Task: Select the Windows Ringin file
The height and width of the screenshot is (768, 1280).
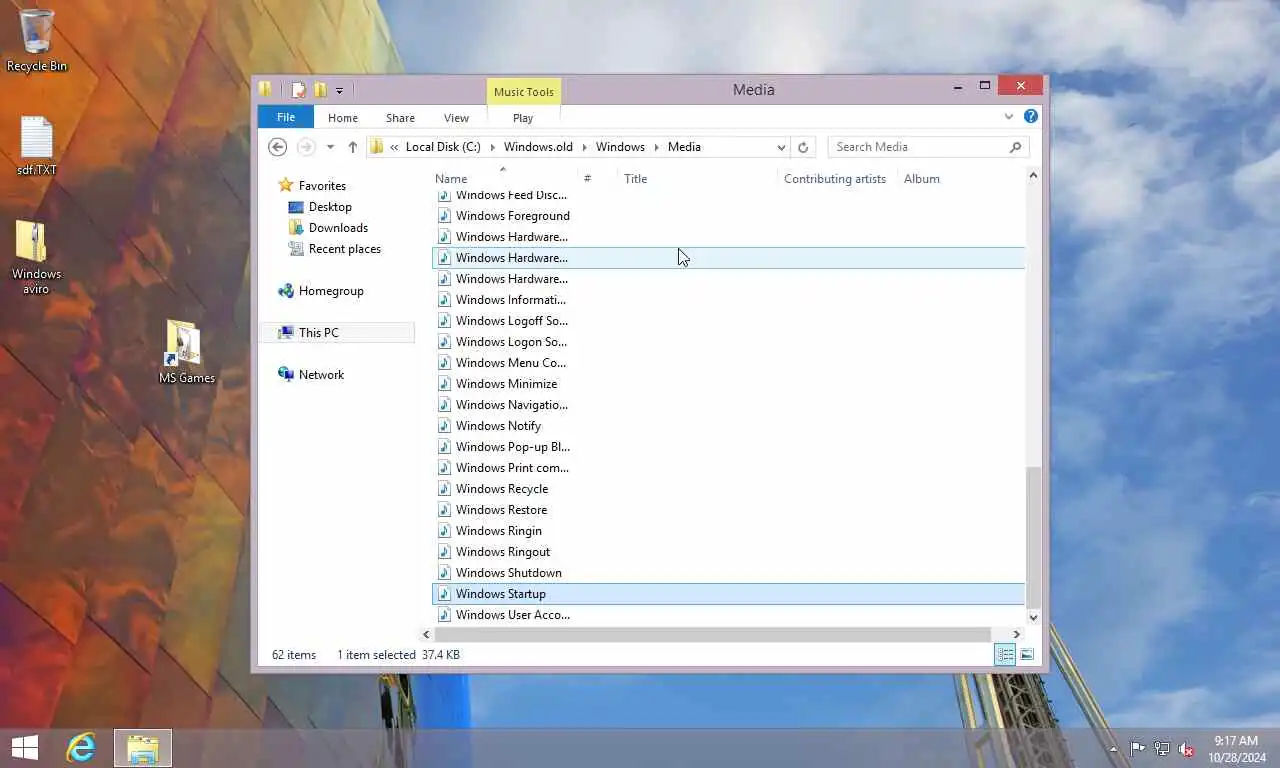Action: 498,531
